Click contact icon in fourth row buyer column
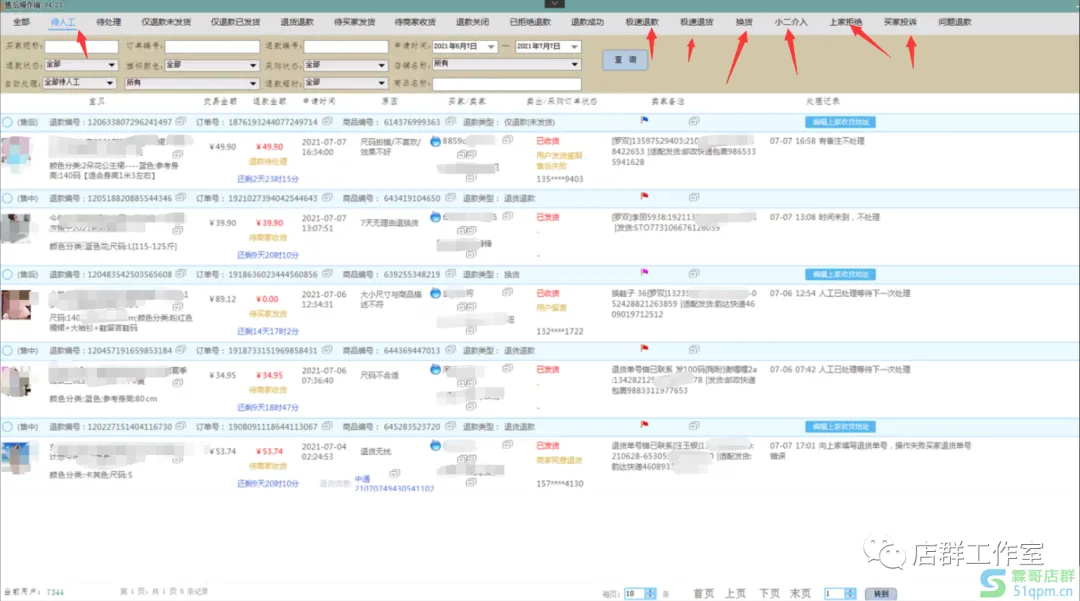The width and height of the screenshot is (1080, 601). pyautogui.click(x=435, y=369)
